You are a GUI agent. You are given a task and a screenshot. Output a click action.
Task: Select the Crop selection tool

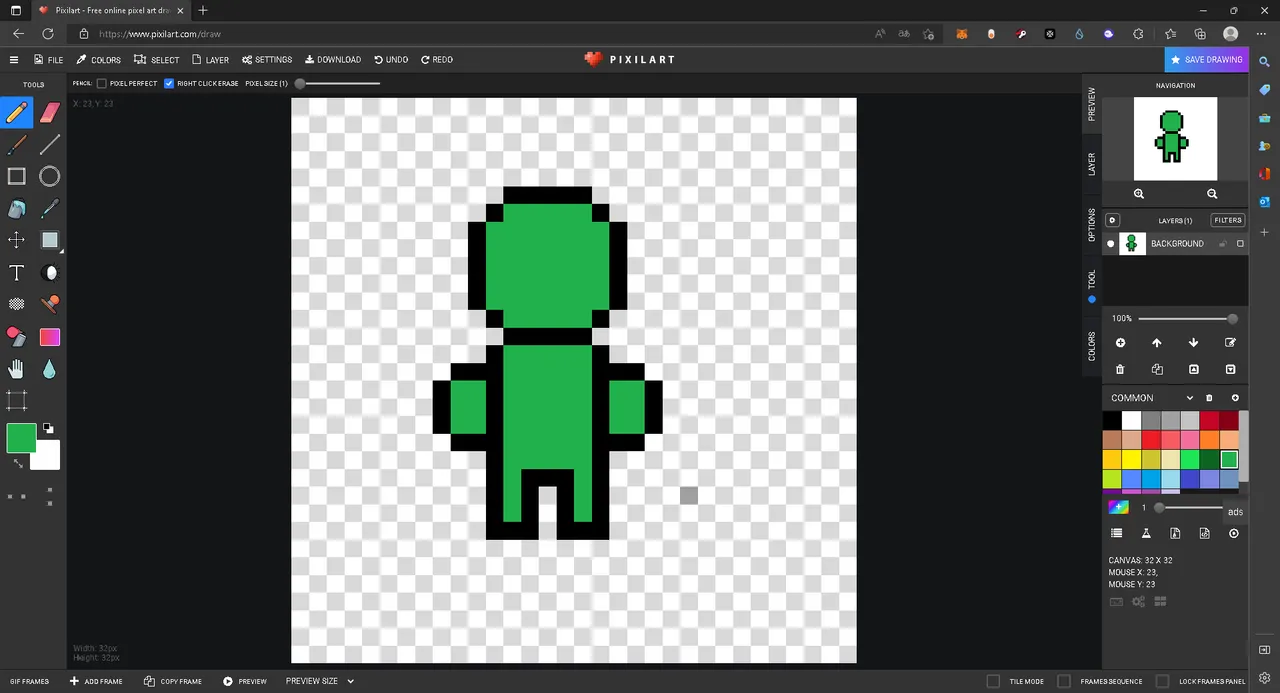click(17, 401)
